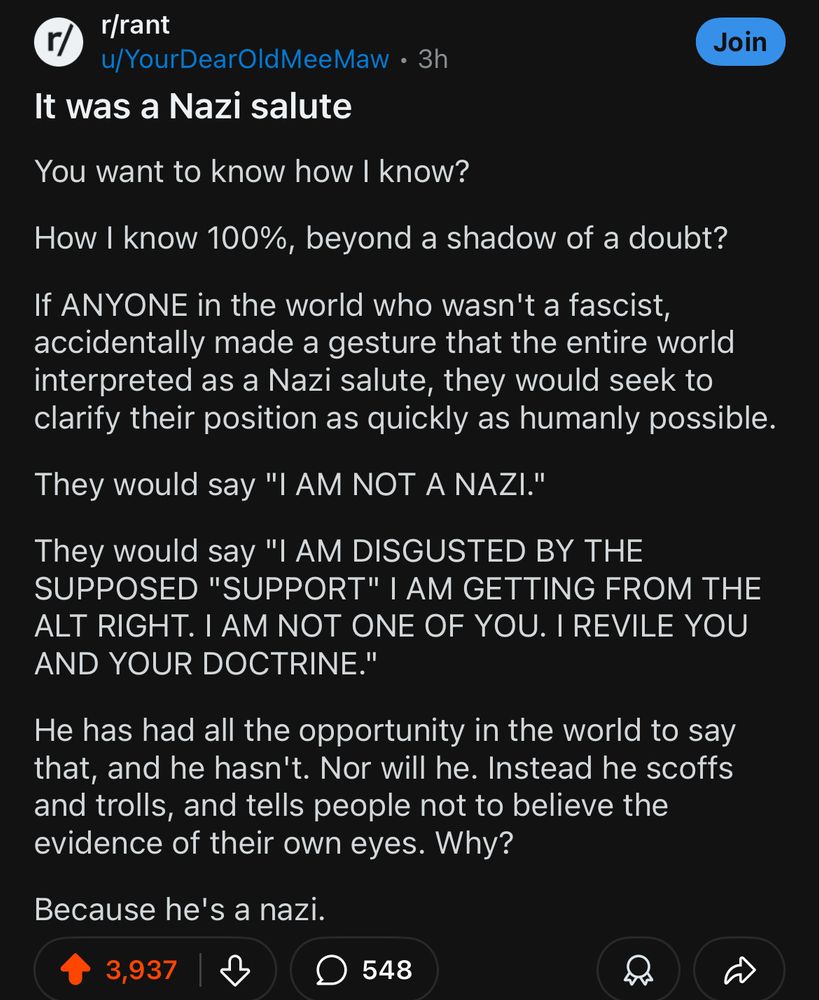Select the line You want to know how I know?
This screenshot has width=819, height=1000.
click(x=252, y=172)
